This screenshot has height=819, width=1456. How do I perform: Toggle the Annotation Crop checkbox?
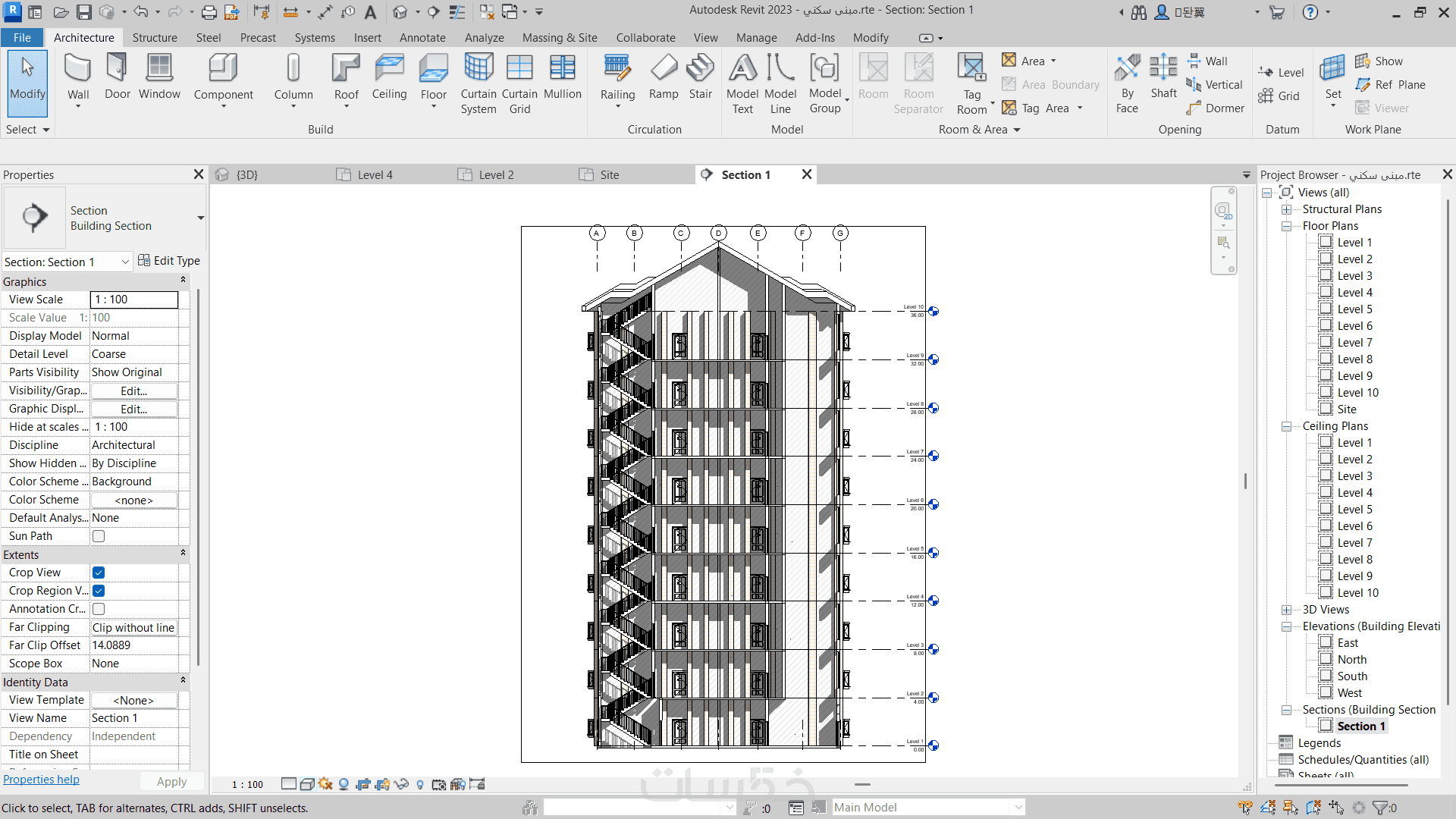coord(99,609)
